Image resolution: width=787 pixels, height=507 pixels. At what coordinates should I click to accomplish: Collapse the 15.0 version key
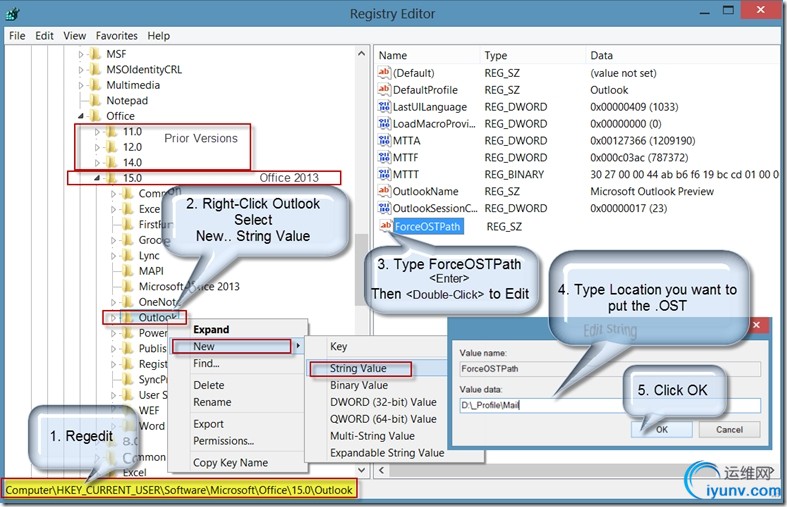tap(97, 178)
